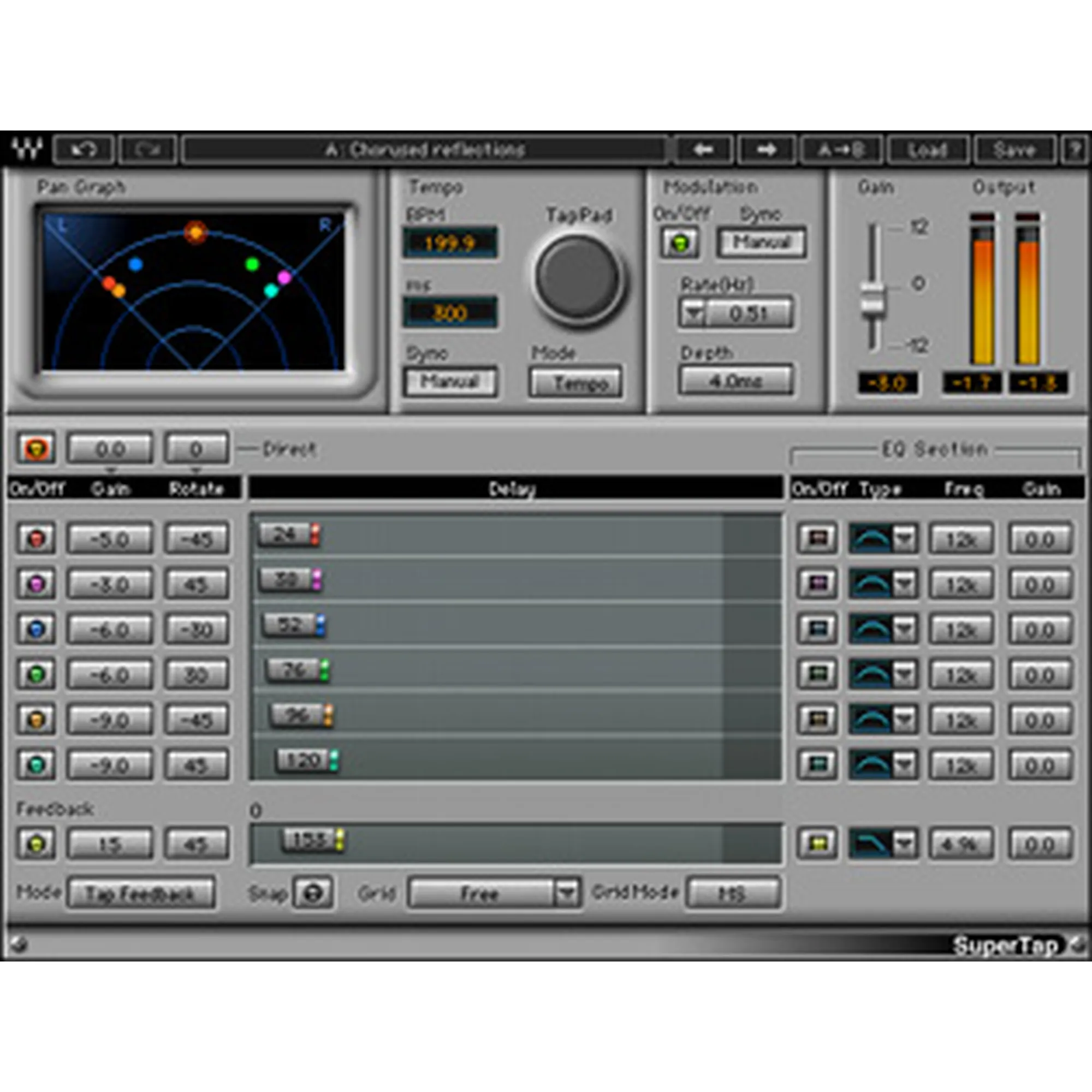Open the first tap EQ Type dropdown
Image resolution: width=1092 pixels, height=1092 pixels.
point(904,539)
